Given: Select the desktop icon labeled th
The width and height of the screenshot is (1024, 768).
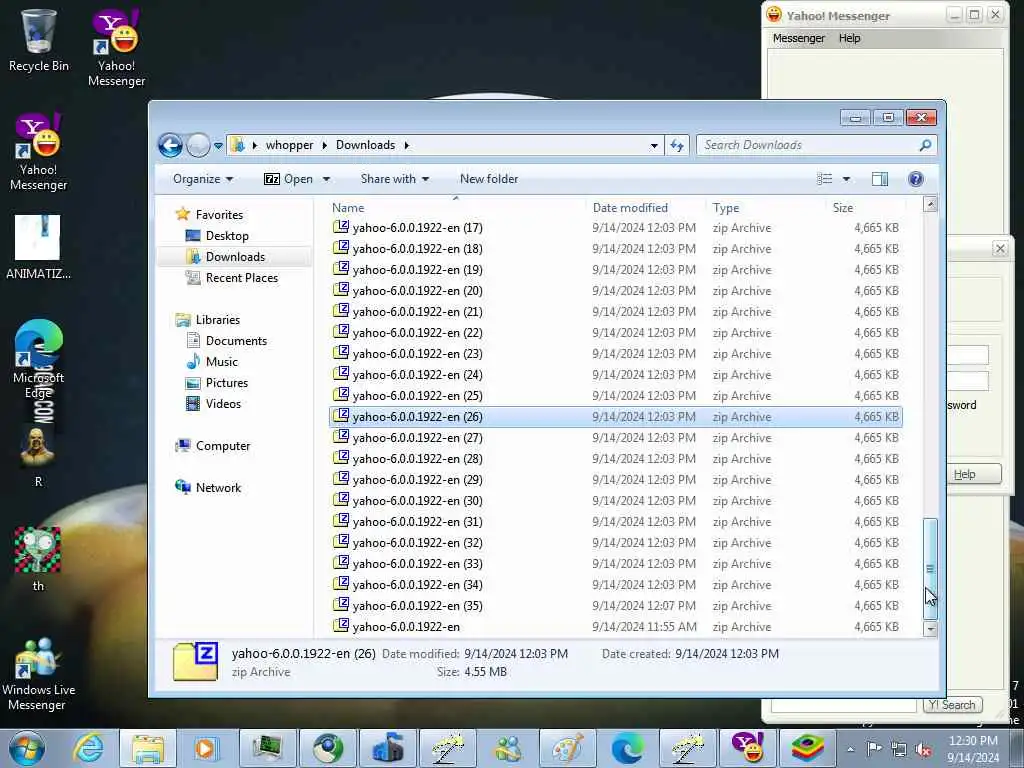Looking at the screenshot, I should tap(38, 559).
